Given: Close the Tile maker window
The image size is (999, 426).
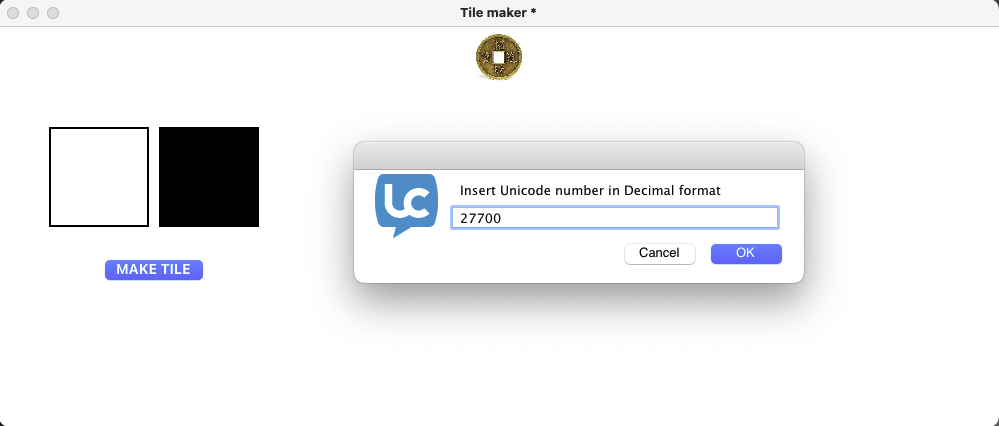Looking at the screenshot, I should [x=13, y=13].
